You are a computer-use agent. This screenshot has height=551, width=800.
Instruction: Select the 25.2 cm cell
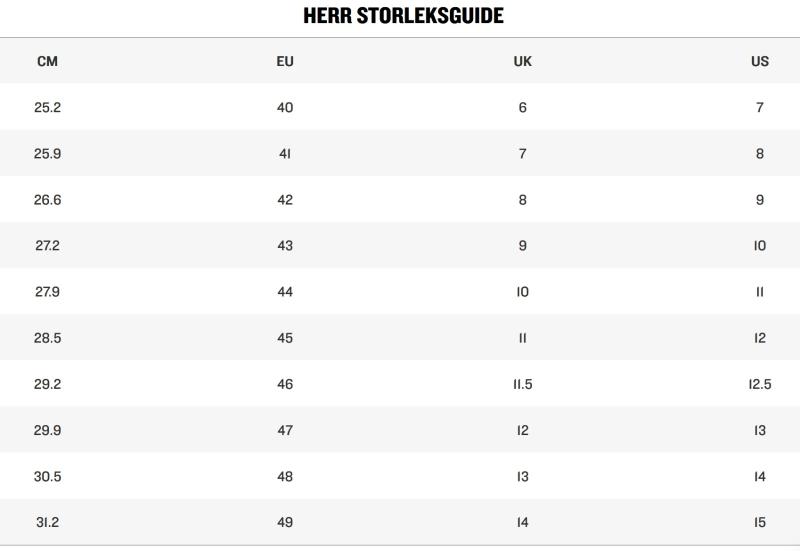(x=47, y=107)
